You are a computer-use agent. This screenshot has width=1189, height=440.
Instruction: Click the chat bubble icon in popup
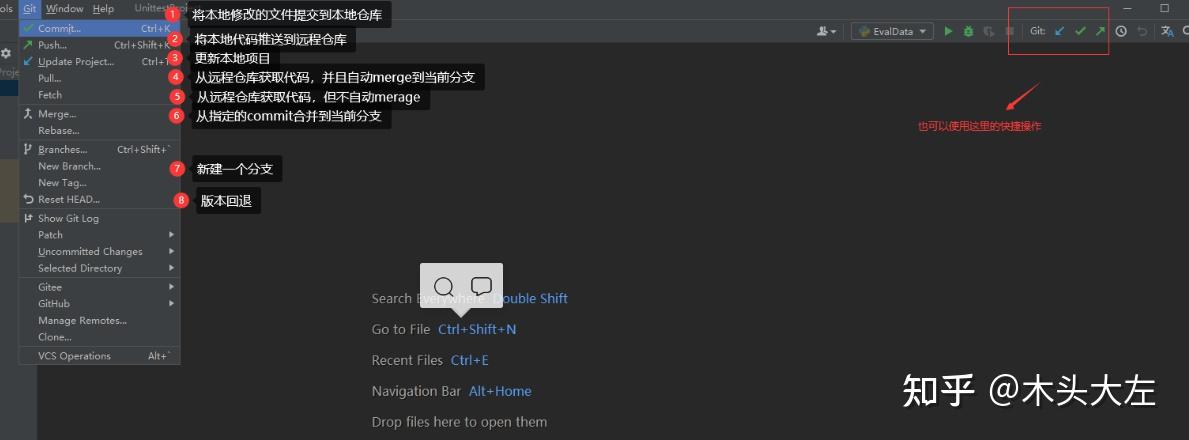click(x=482, y=286)
